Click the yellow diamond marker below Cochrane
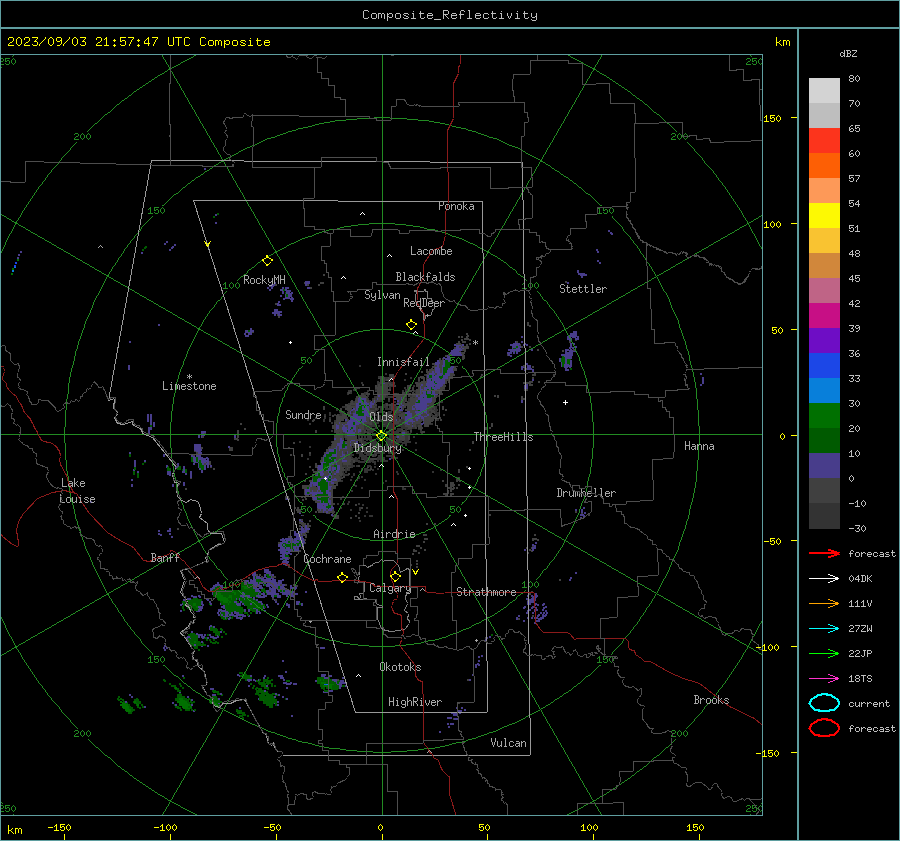This screenshot has height=841, width=900. pos(342,577)
